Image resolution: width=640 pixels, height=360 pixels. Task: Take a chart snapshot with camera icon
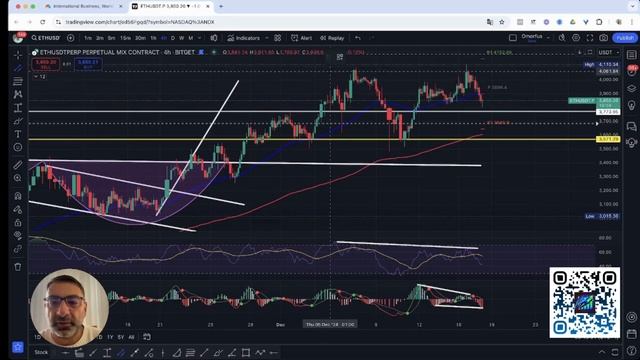(x=603, y=38)
